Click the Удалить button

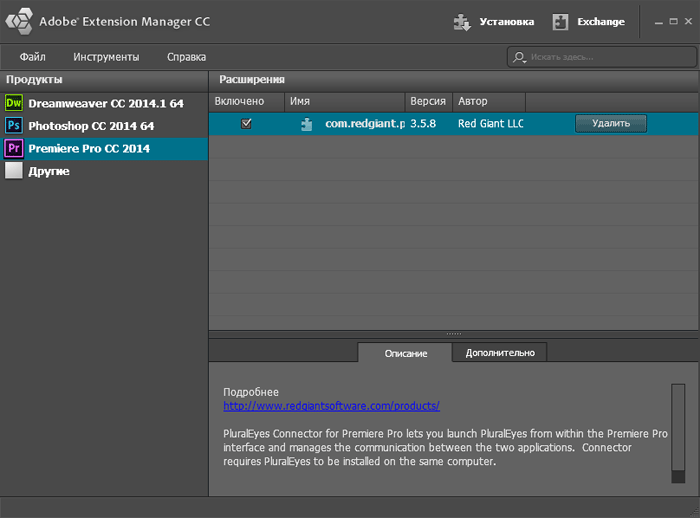coord(611,123)
